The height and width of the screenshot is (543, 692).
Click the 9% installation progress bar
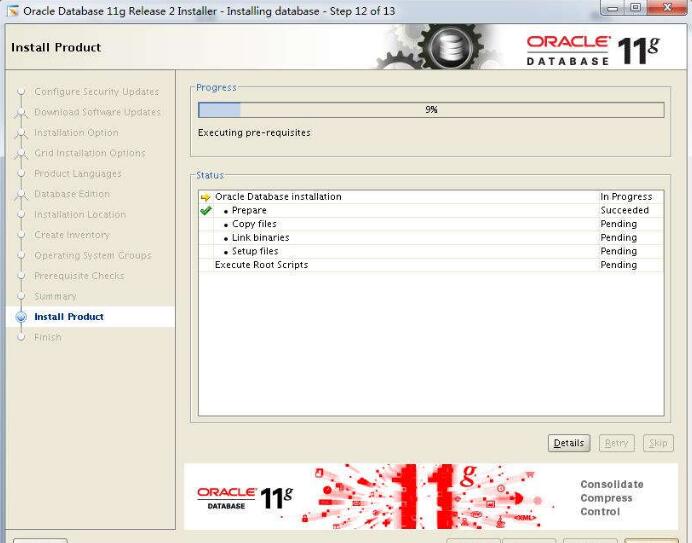pyautogui.click(x=431, y=109)
